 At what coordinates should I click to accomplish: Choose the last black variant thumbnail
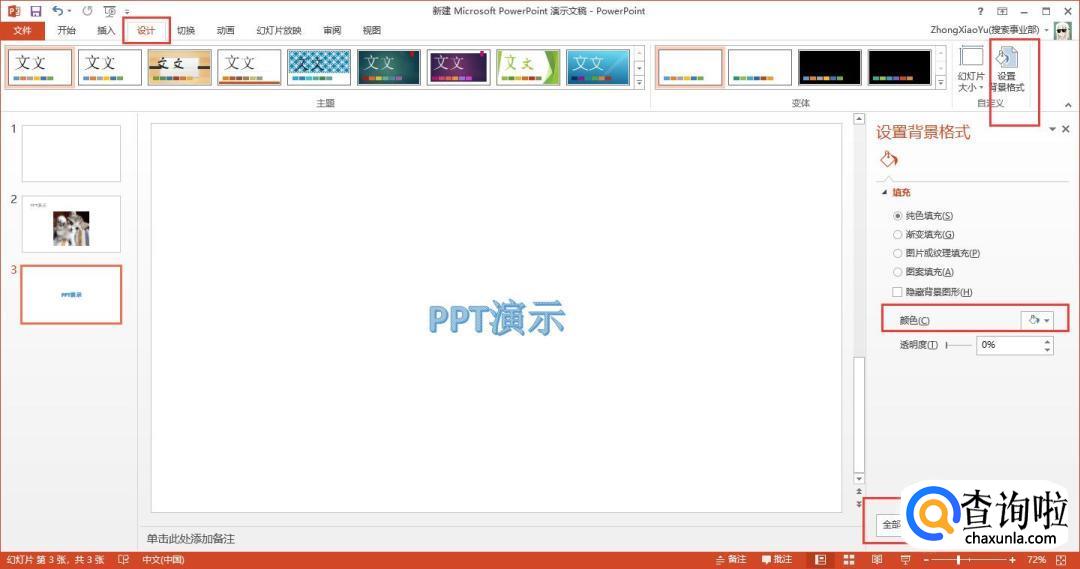(x=900, y=67)
